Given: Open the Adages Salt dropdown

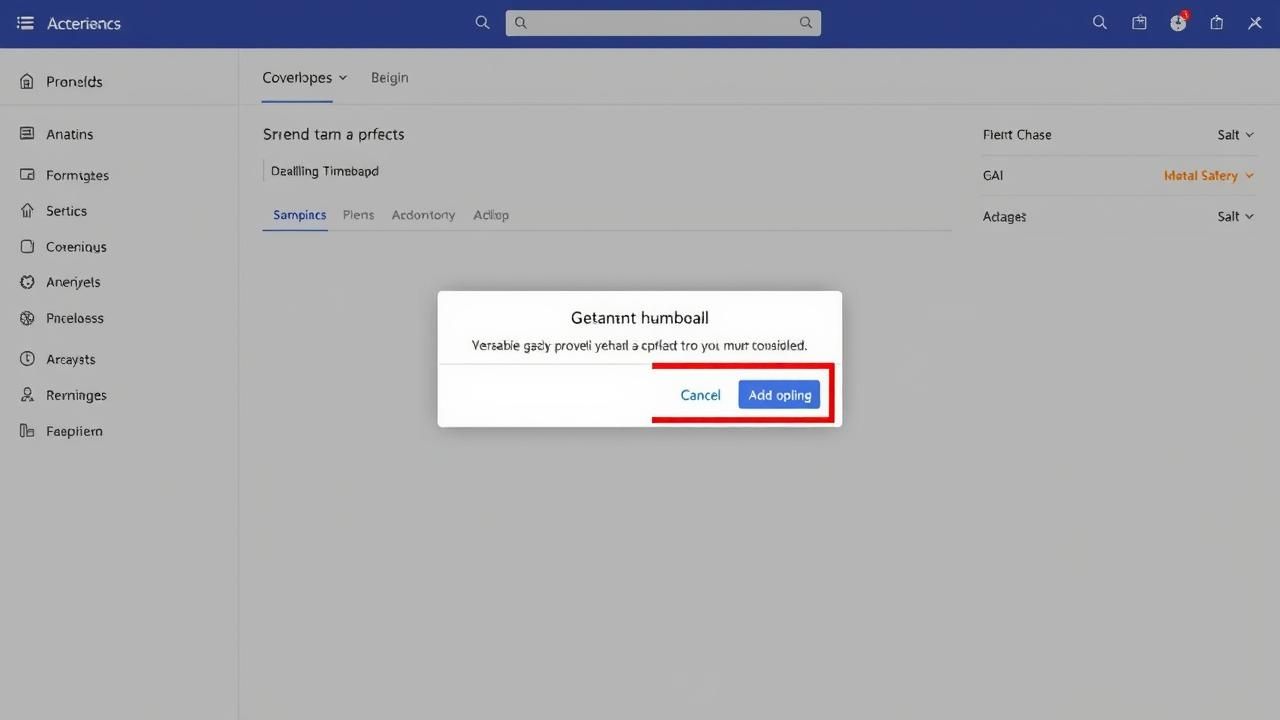Looking at the screenshot, I should pos(1235,216).
